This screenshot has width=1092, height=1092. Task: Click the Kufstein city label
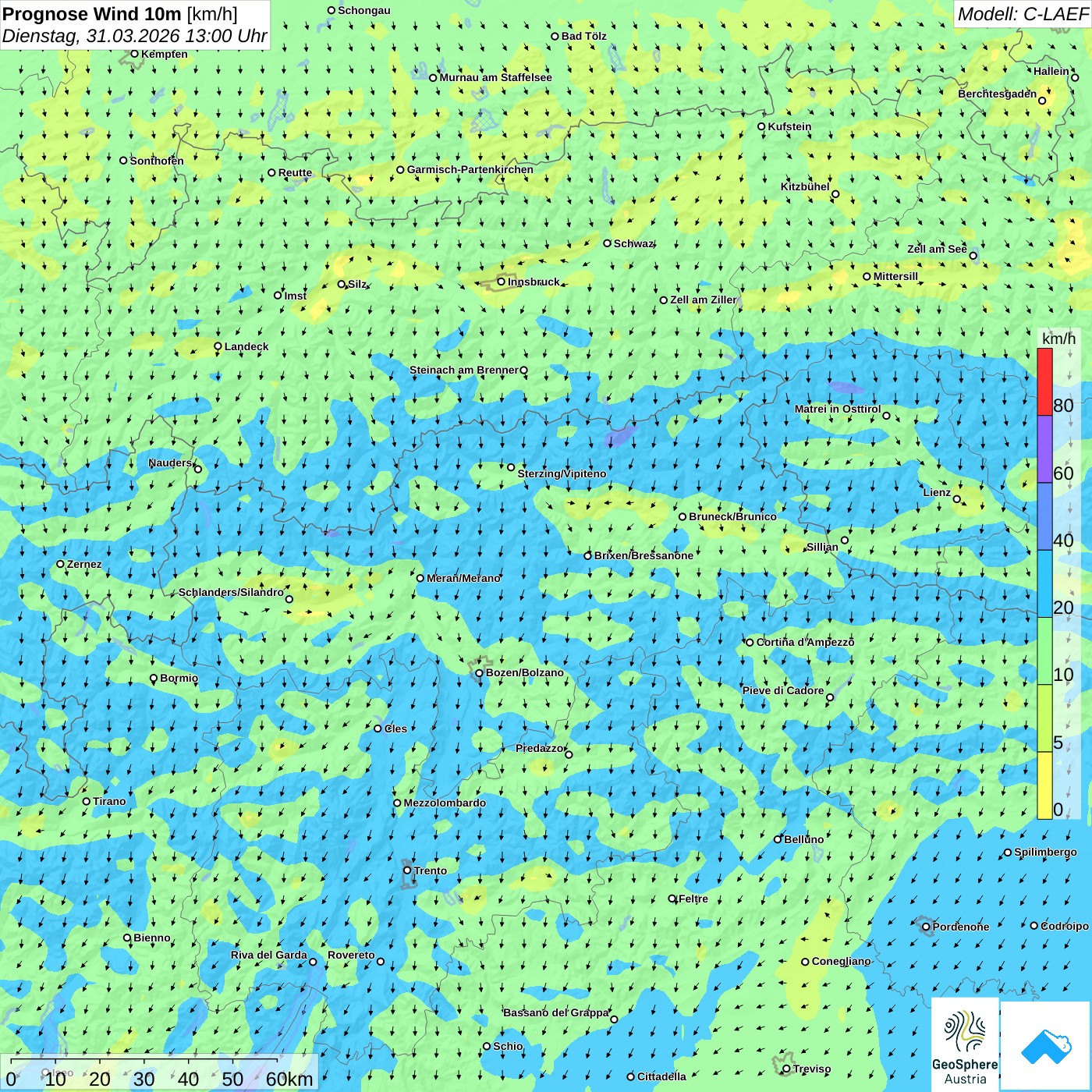coord(789,126)
